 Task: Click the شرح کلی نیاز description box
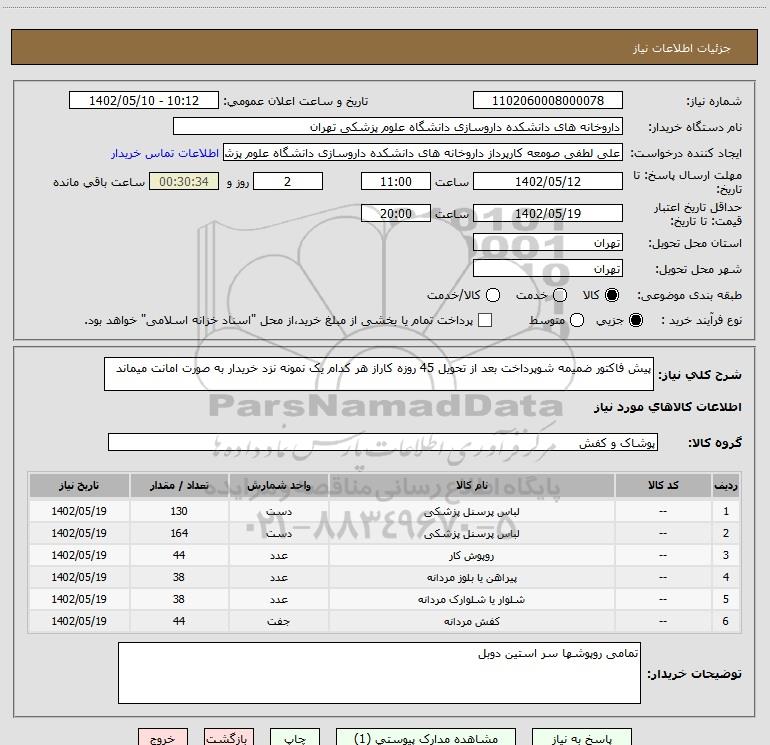[x=379, y=374]
